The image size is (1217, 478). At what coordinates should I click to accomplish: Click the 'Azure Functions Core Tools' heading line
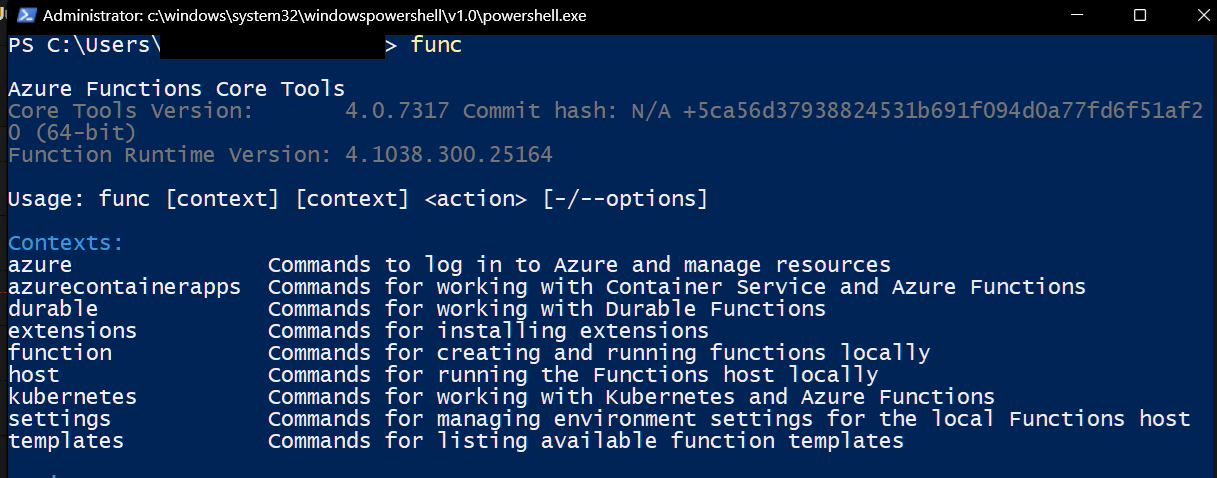click(176, 89)
